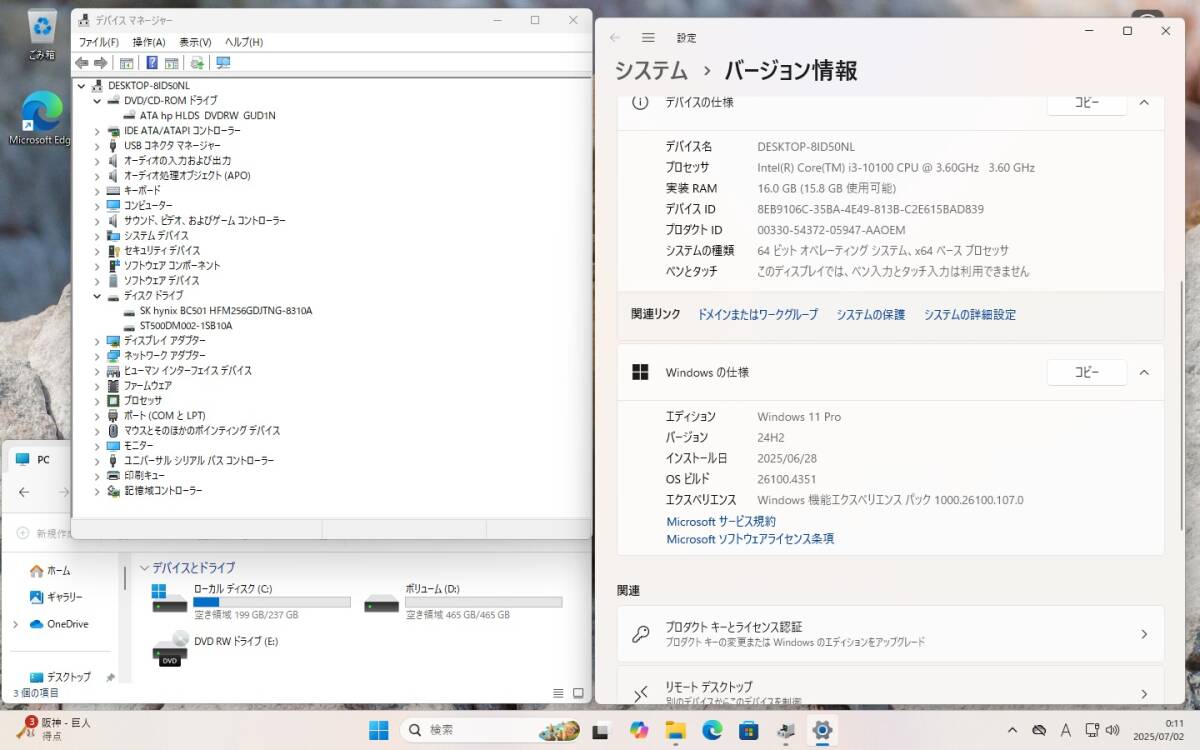Open Microsoft ソフトウェアライセンス条項 link
Viewport: 1200px width, 750px height.
[x=750, y=539]
